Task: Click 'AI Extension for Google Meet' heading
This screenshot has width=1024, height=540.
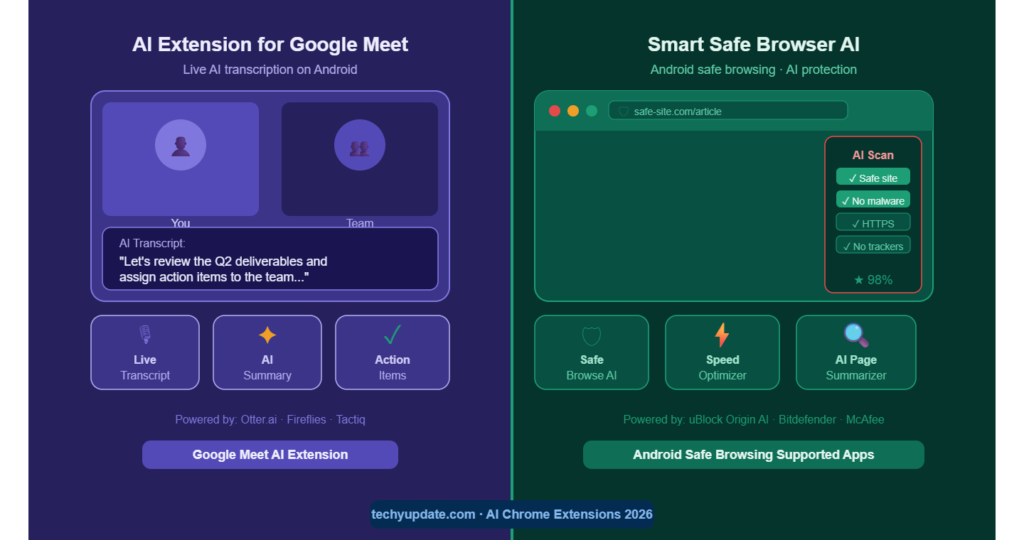Action: (x=270, y=44)
